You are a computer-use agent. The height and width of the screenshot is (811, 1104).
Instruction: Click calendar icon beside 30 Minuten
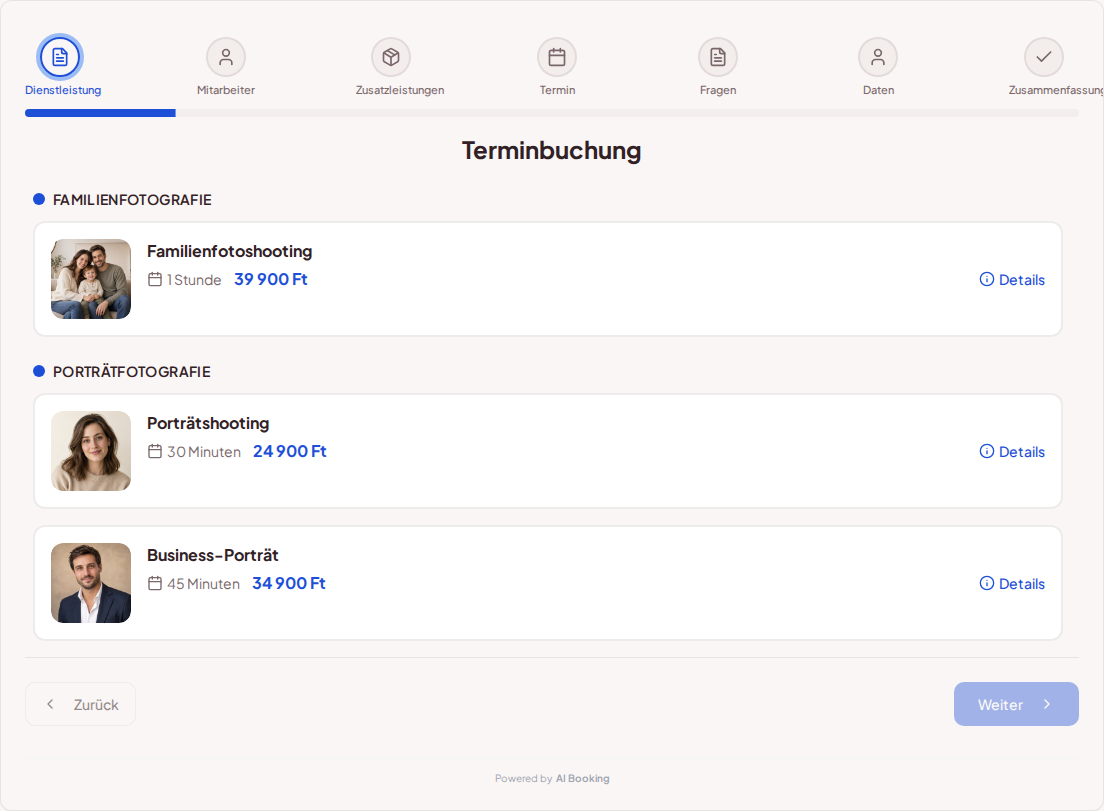click(x=155, y=451)
